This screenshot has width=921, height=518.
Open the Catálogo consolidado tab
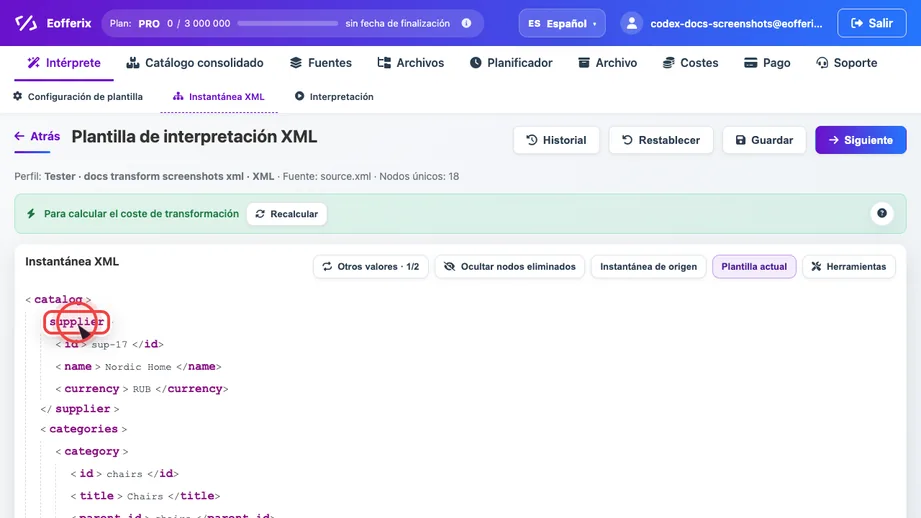pos(195,63)
